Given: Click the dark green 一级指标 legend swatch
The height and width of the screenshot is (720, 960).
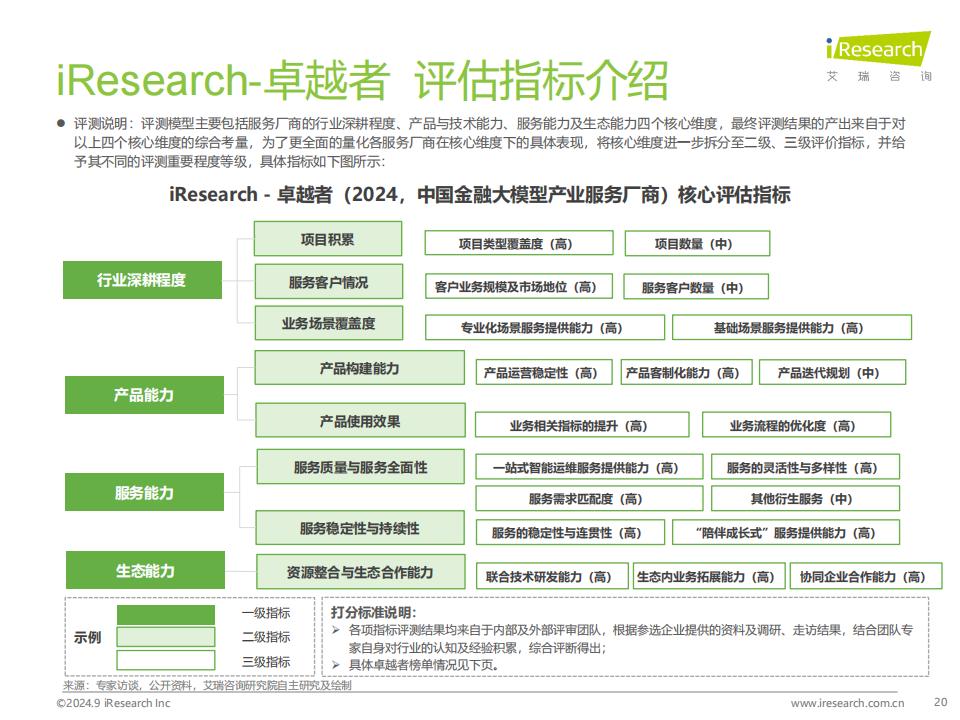Looking at the screenshot, I should point(166,615).
